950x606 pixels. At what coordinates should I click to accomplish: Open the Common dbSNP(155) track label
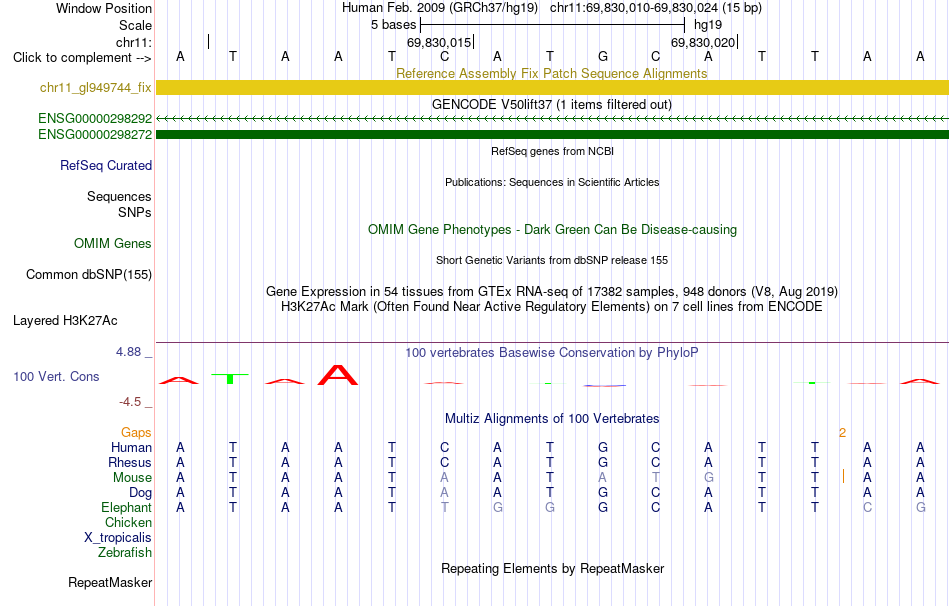(89, 275)
